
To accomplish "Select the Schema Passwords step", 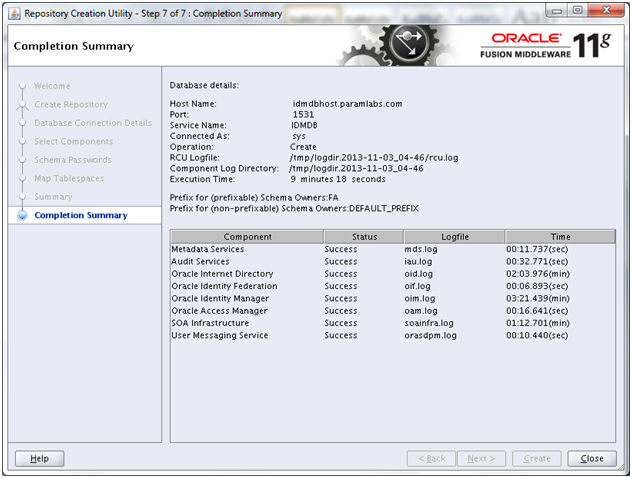I will pyautogui.click(x=73, y=160).
